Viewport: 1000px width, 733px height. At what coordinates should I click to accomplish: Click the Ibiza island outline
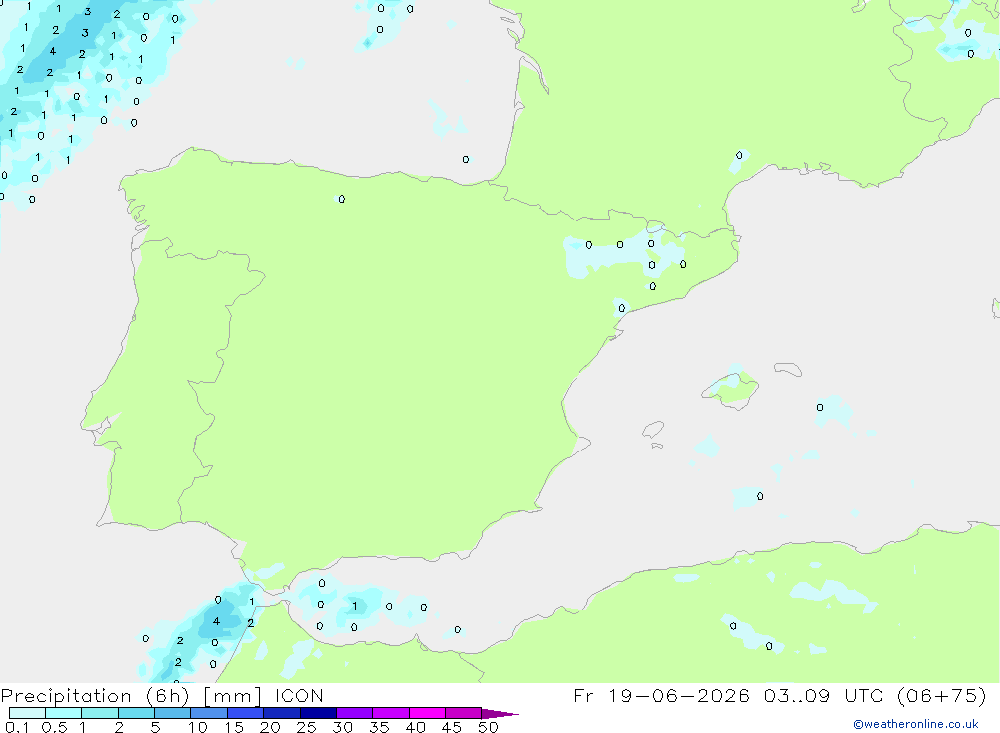coord(653,430)
